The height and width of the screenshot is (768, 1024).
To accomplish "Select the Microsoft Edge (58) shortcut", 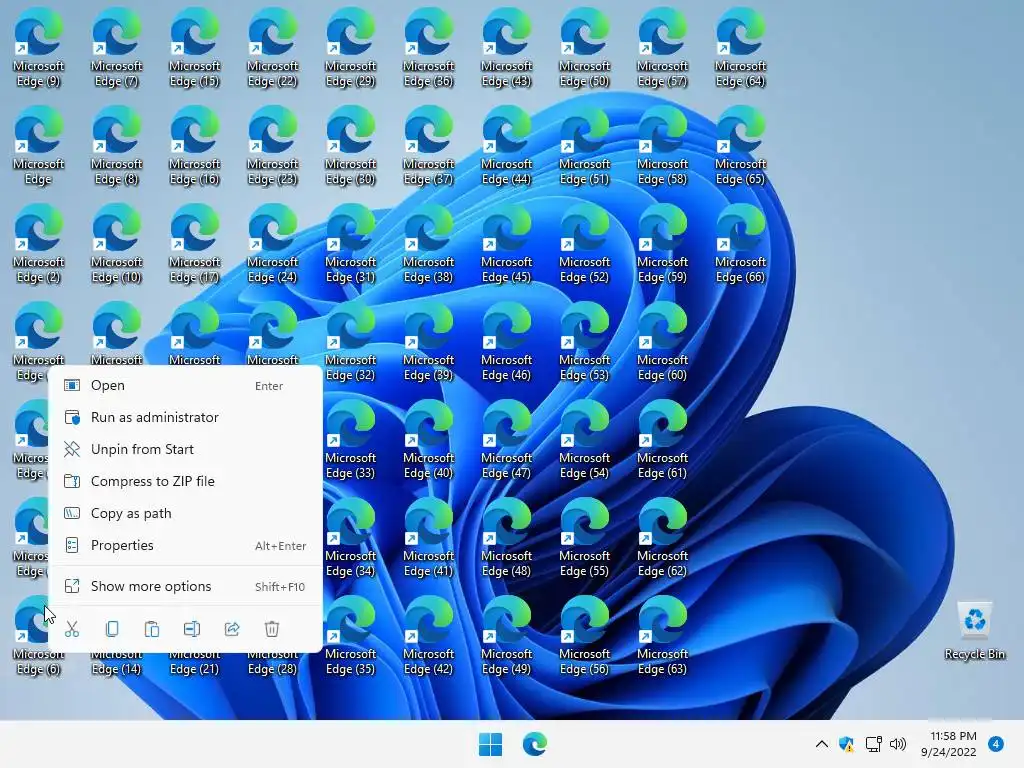I will pos(662,146).
